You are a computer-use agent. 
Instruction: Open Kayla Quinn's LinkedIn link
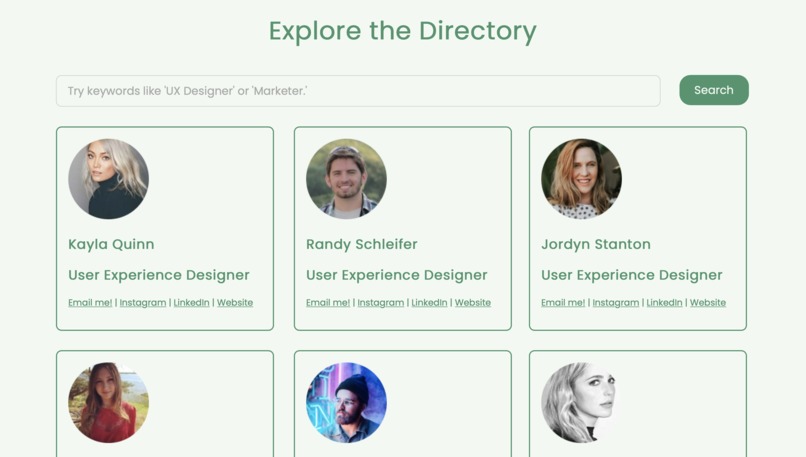(x=191, y=303)
